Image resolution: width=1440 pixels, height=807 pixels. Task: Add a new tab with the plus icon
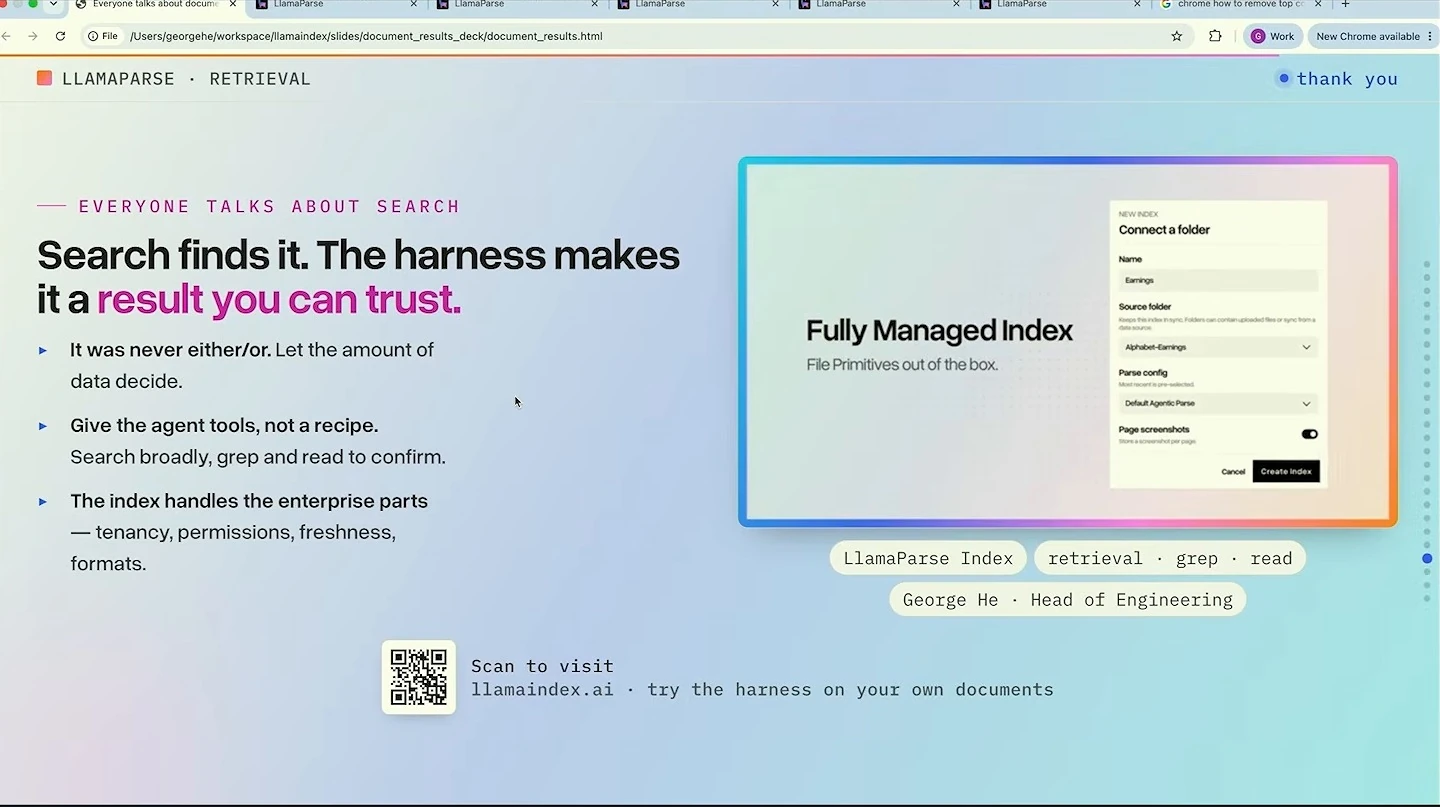click(1345, 4)
